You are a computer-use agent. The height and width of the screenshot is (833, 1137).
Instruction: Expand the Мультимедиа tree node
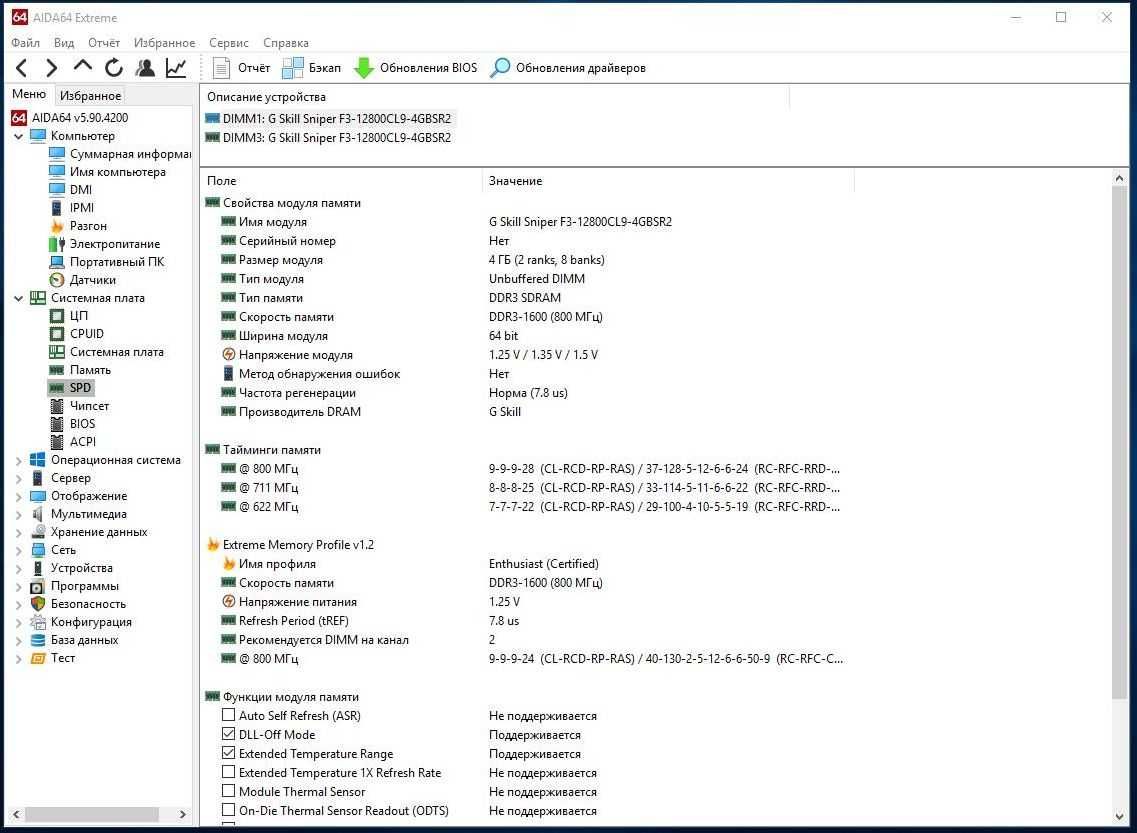coord(19,515)
